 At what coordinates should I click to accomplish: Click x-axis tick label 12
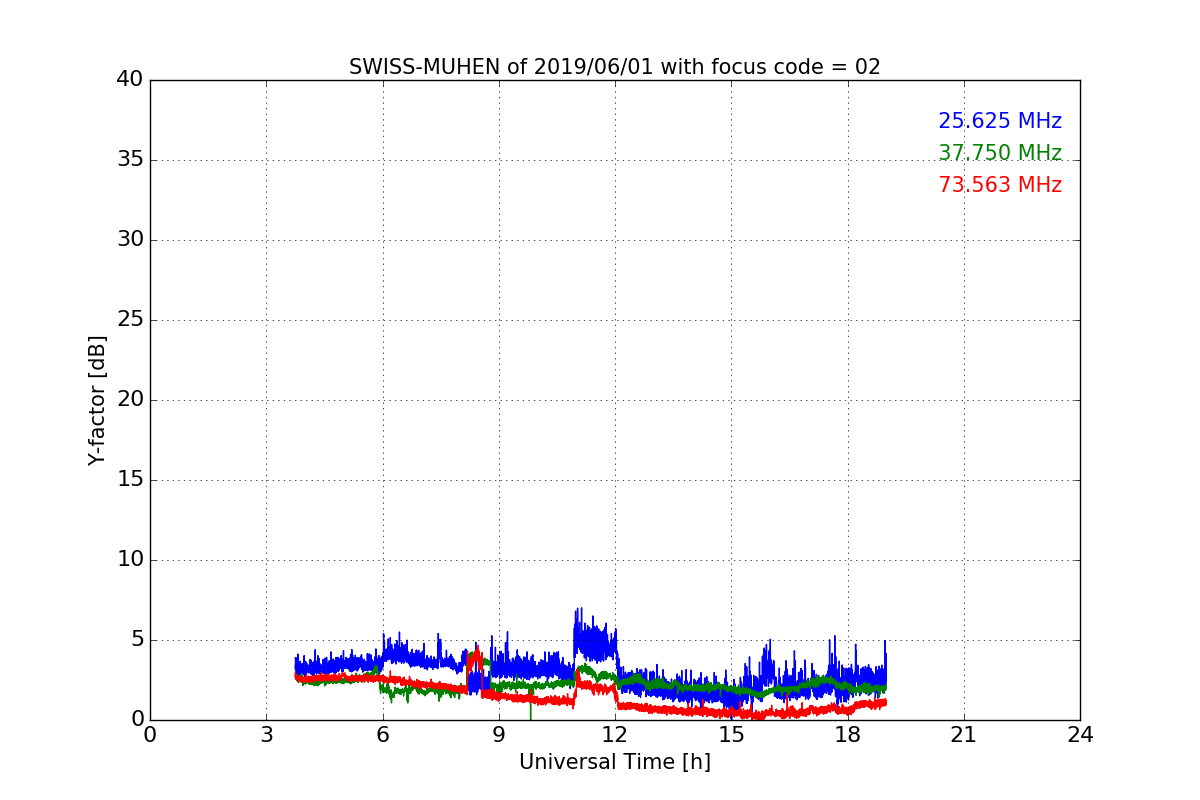coord(615,734)
